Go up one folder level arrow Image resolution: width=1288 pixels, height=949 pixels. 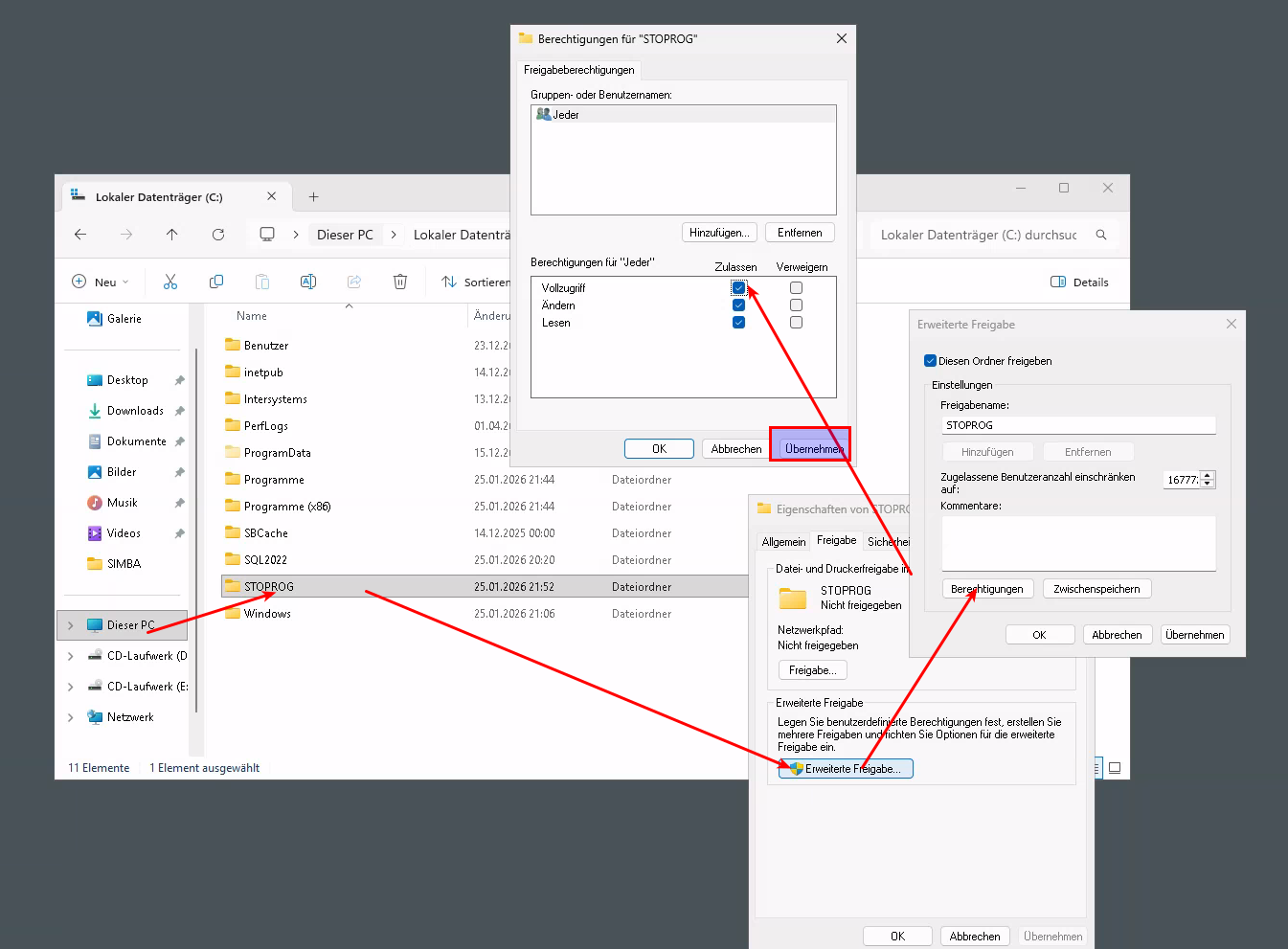coord(172,235)
